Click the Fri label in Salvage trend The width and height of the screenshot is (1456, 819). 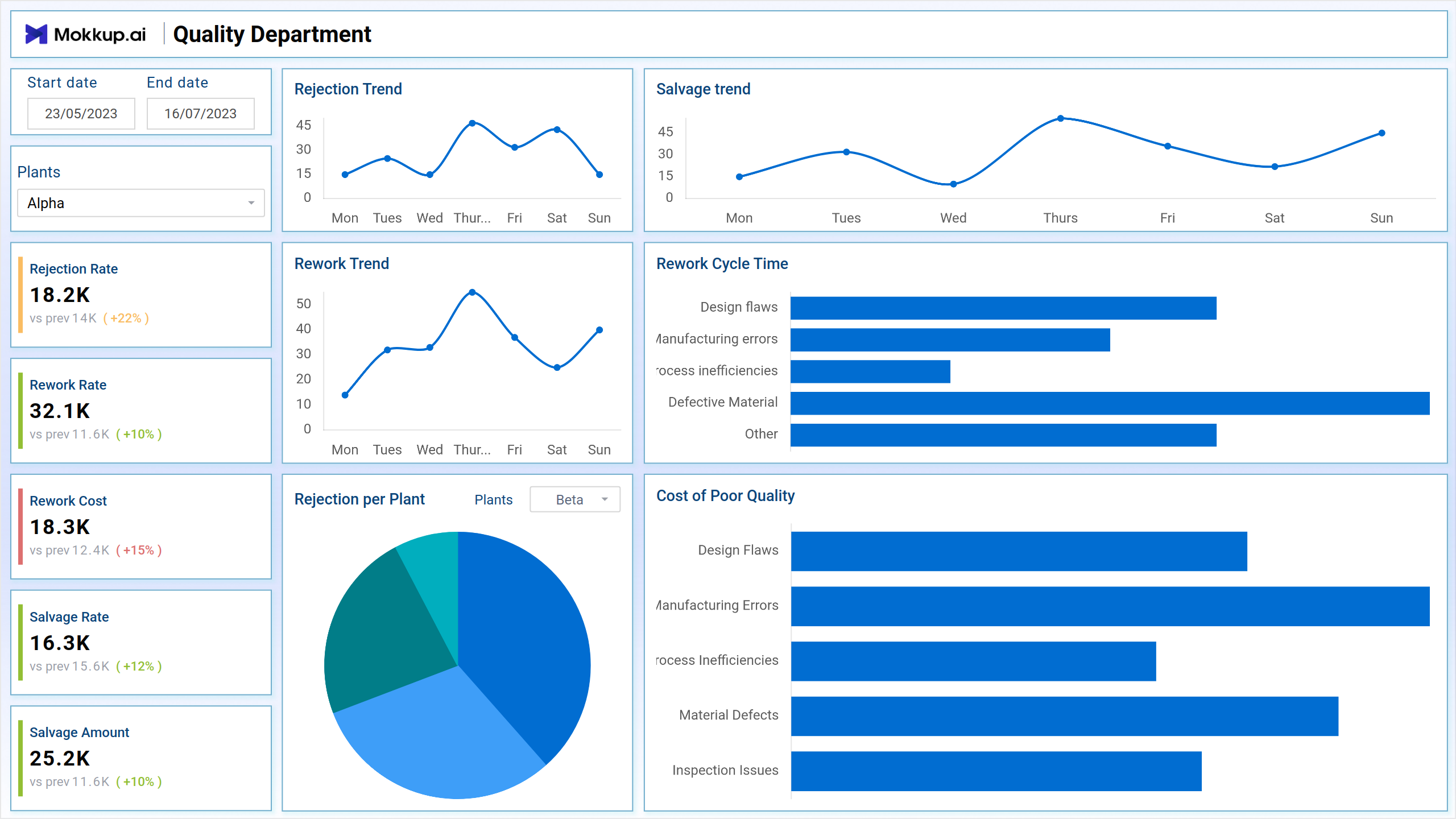[1167, 218]
